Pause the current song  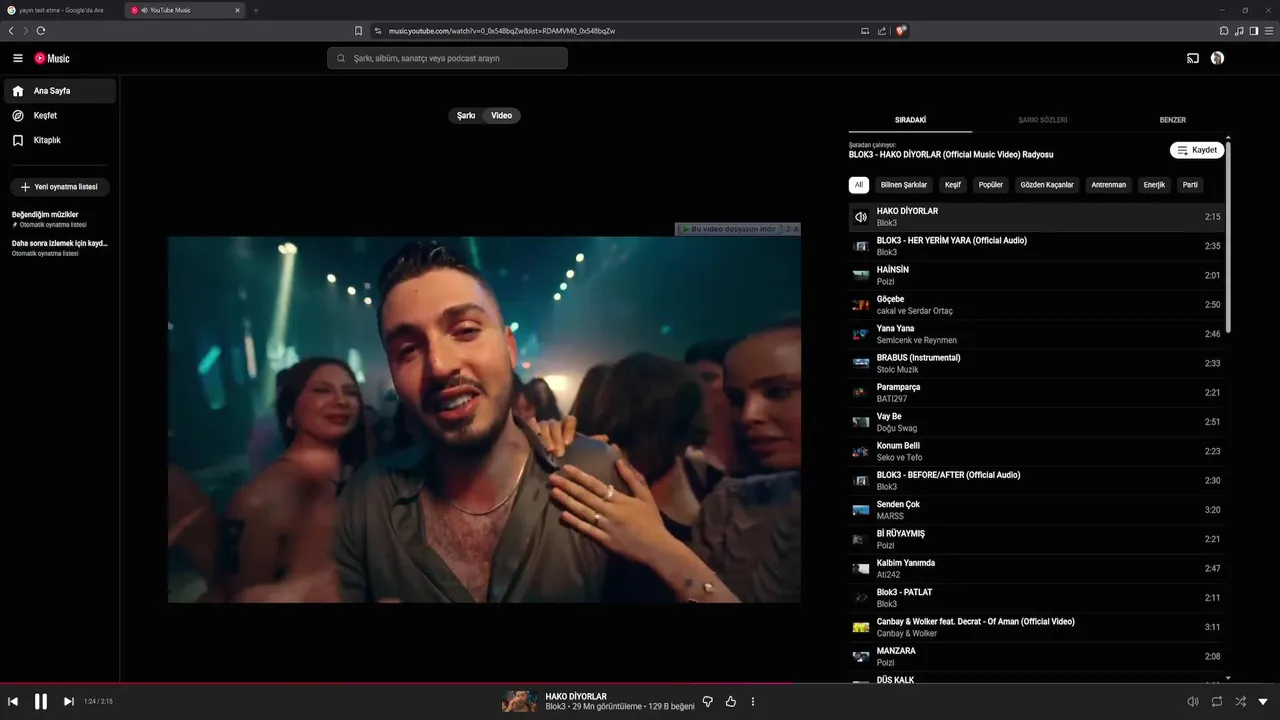[x=41, y=701]
